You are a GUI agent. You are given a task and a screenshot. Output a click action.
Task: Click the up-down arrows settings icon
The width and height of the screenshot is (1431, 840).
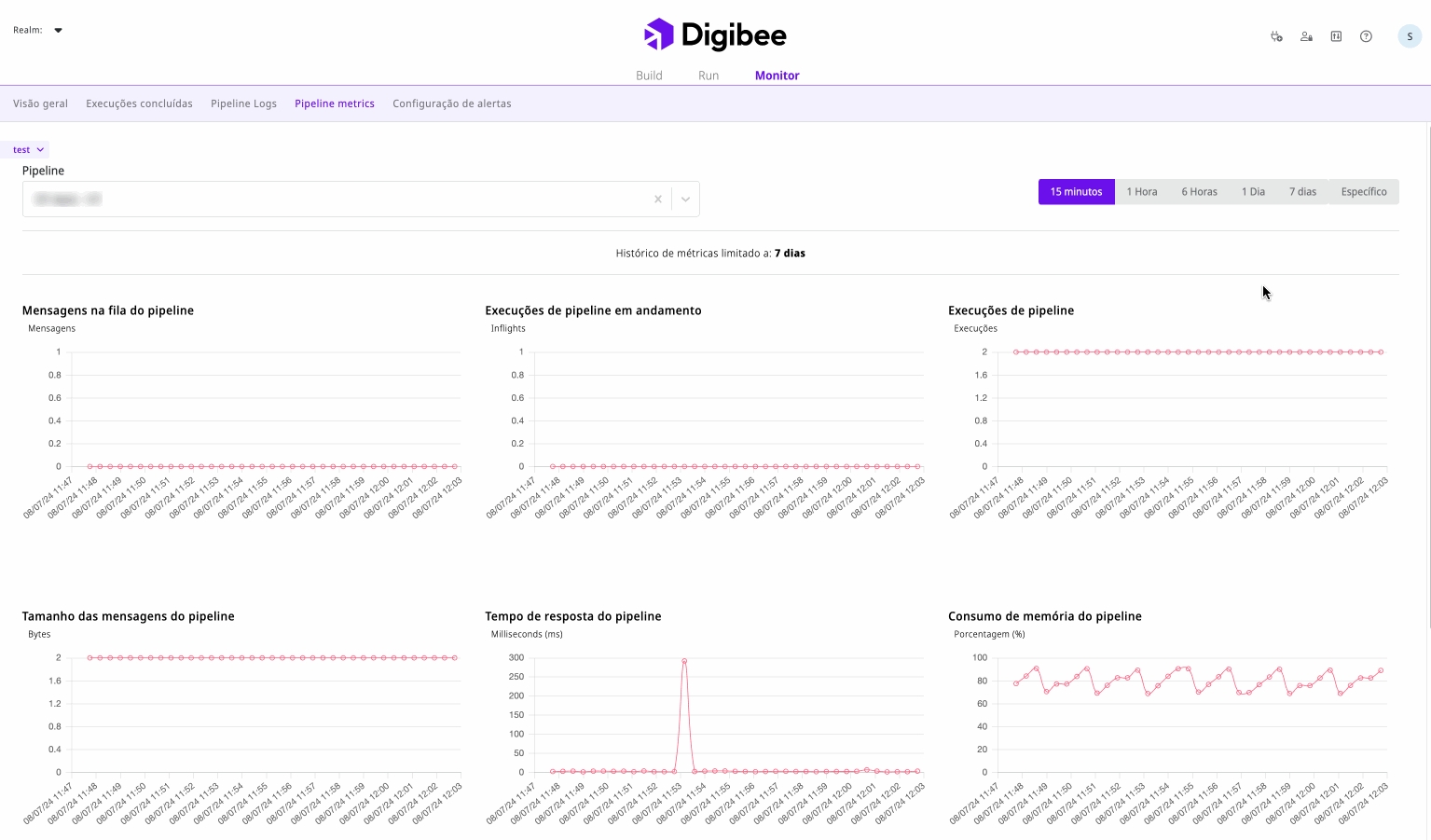(x=1336, y=36)
